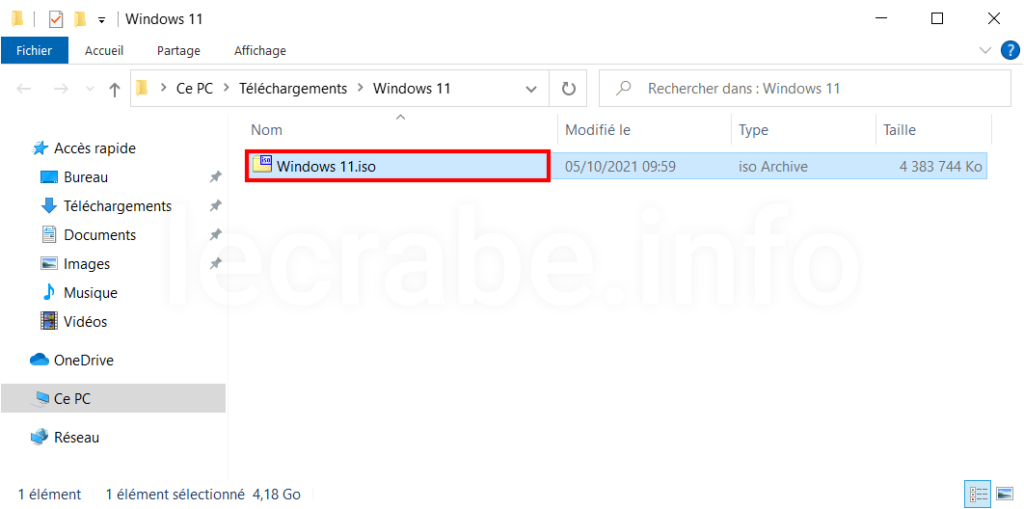1024x509 pixels.
Task: Sort by the Nom column header
Action: (x=266, y=130)
